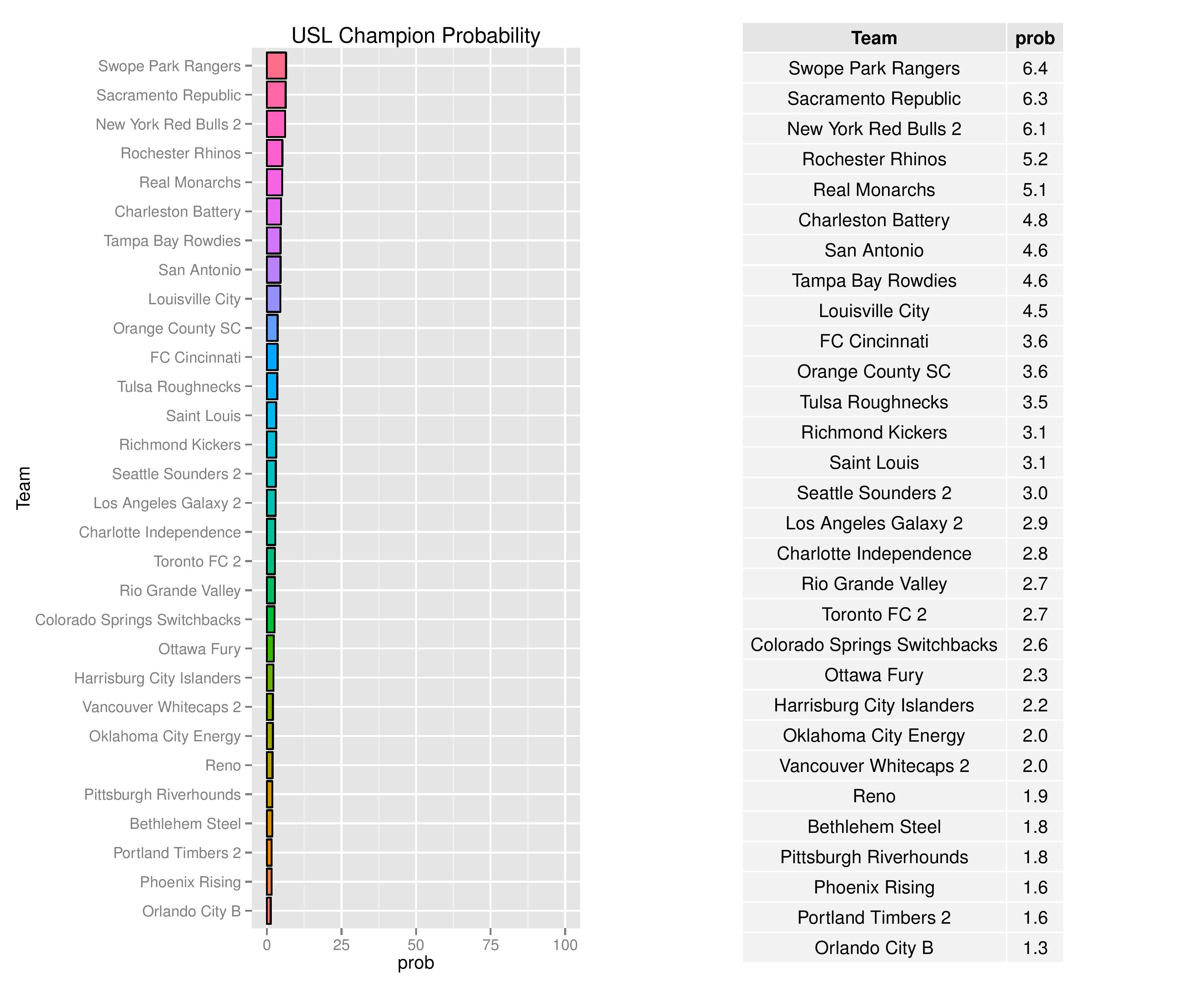
Task: Click the Orlando City B bar
Action: click(269, 911)
